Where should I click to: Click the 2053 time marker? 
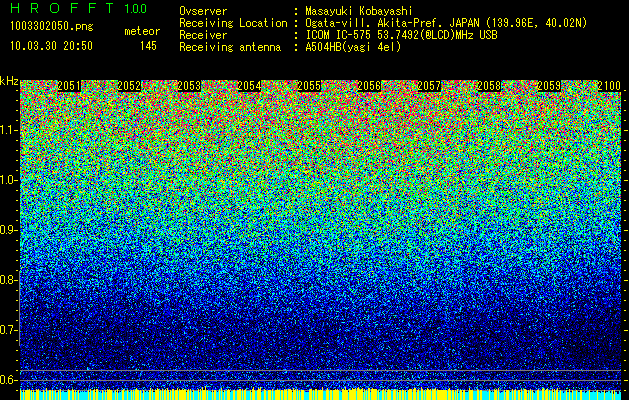[189, 86]
